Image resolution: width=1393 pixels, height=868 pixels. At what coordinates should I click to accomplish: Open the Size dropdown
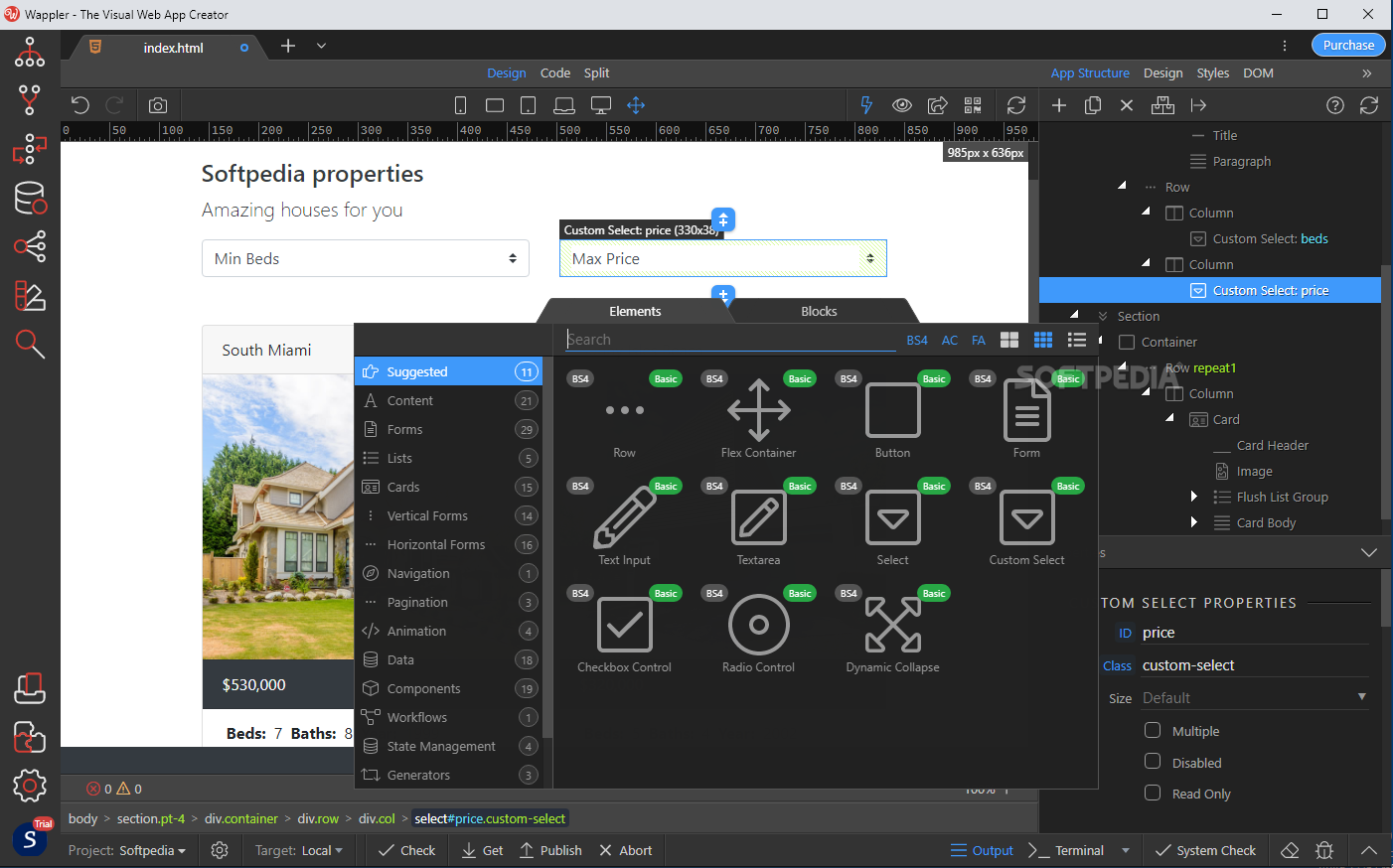pos(1254,698)
